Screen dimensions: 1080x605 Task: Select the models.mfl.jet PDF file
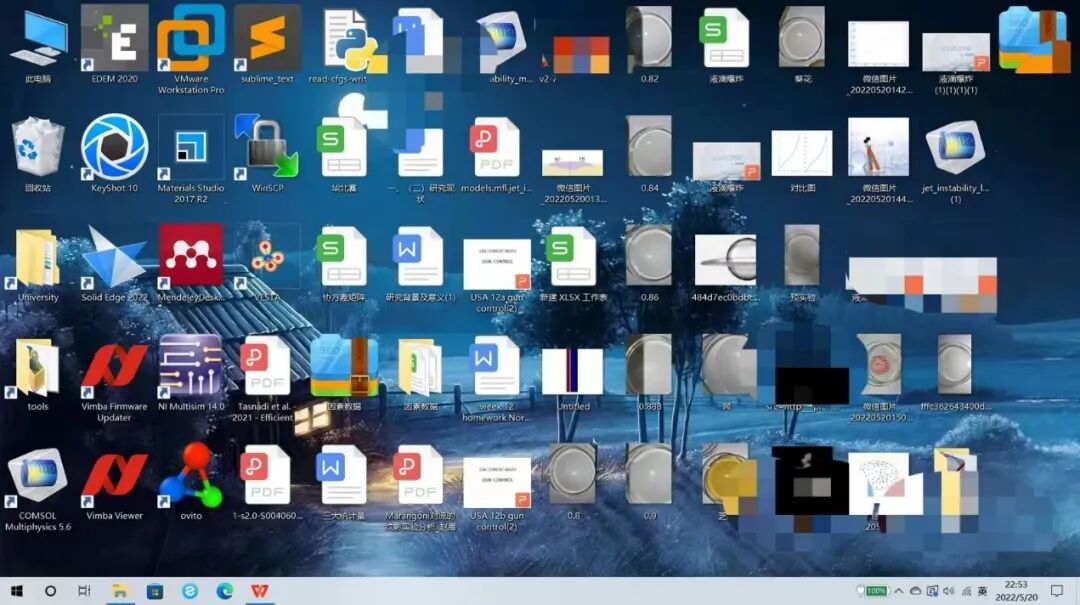(497, 154)
